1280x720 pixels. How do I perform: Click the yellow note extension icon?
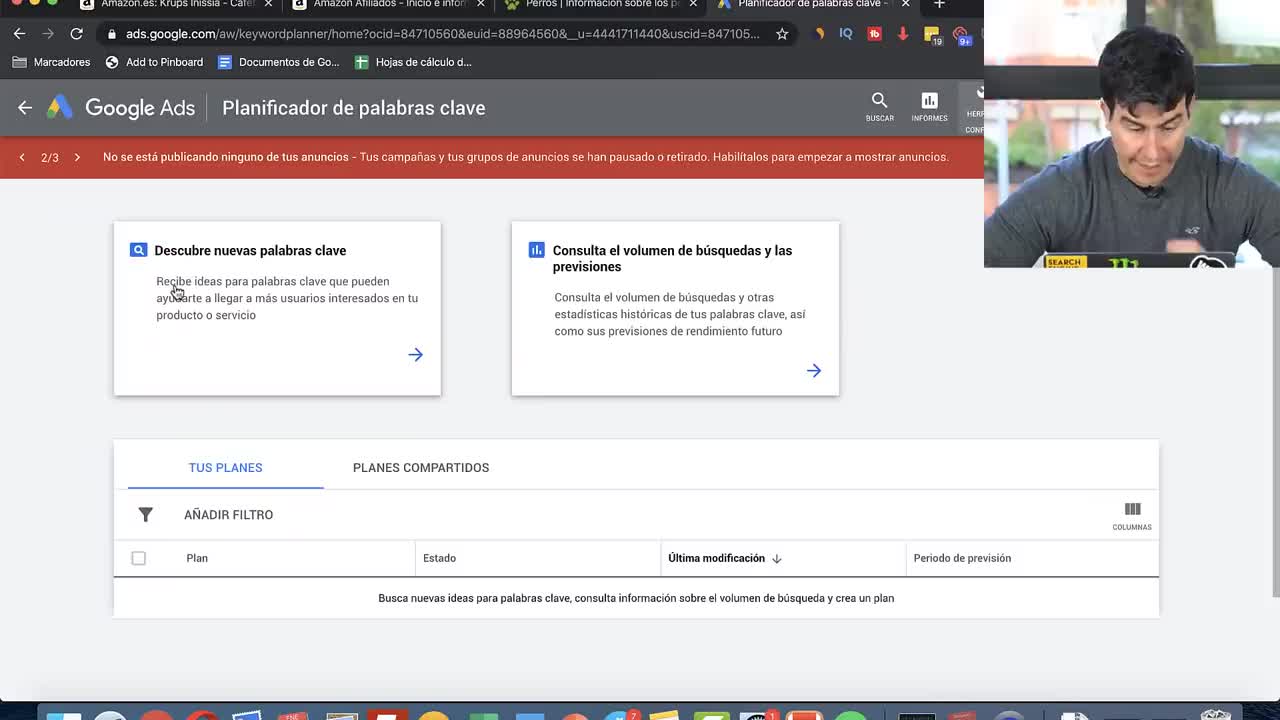coord(932,35)
